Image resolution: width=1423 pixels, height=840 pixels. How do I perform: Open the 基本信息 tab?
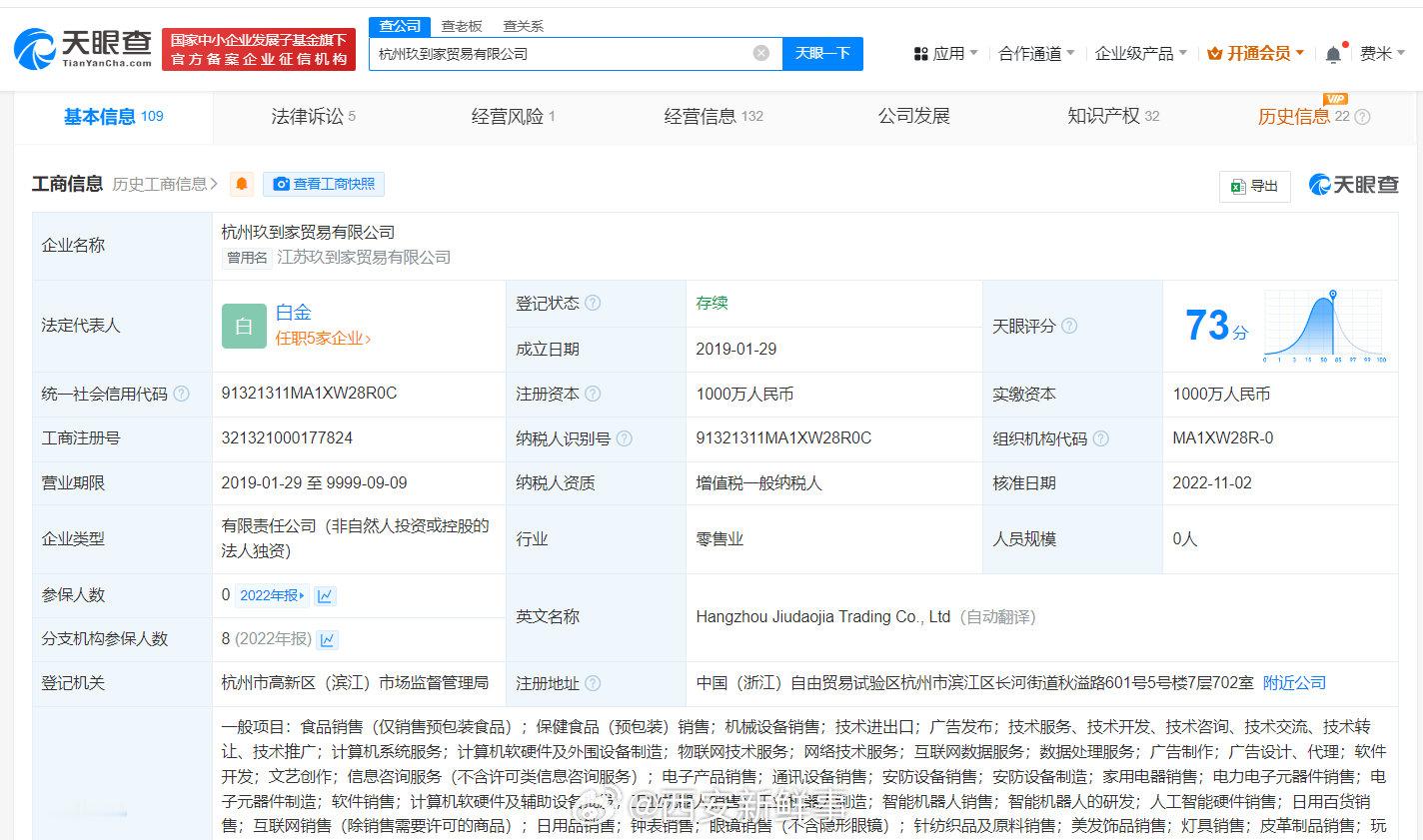(x=113, y=117)
